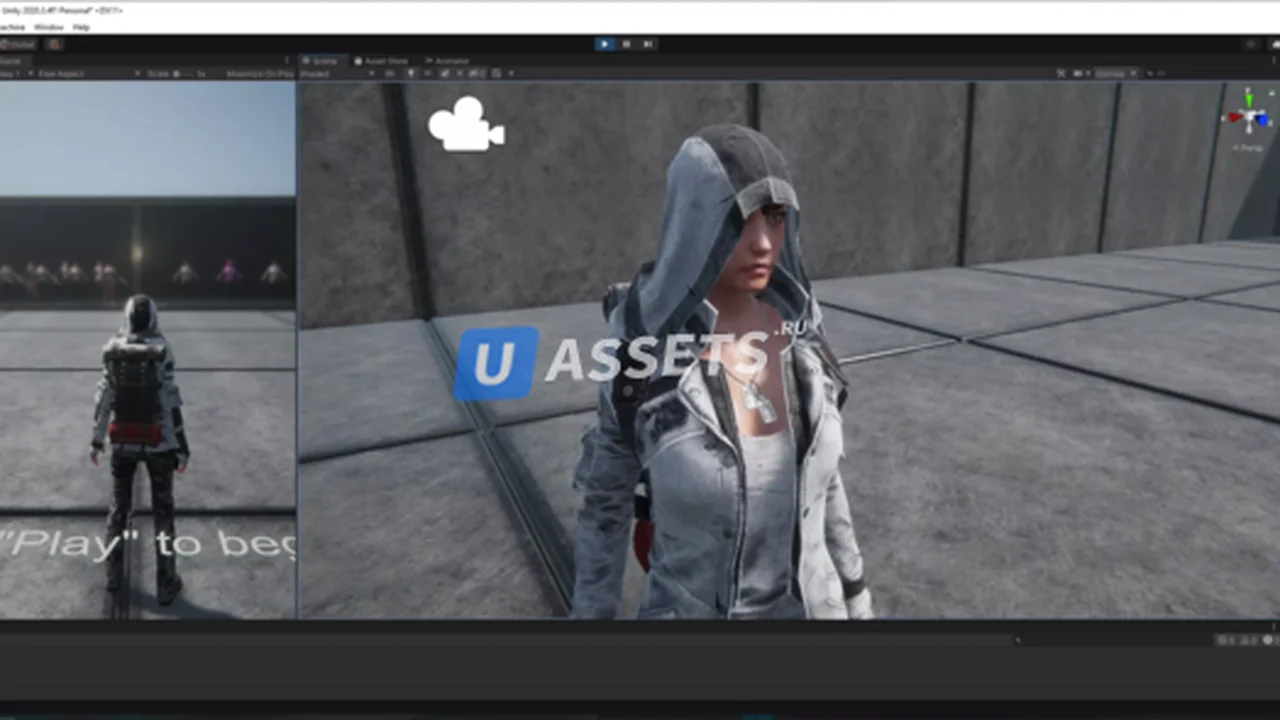Toggle scene effects icon

(445, 73)
